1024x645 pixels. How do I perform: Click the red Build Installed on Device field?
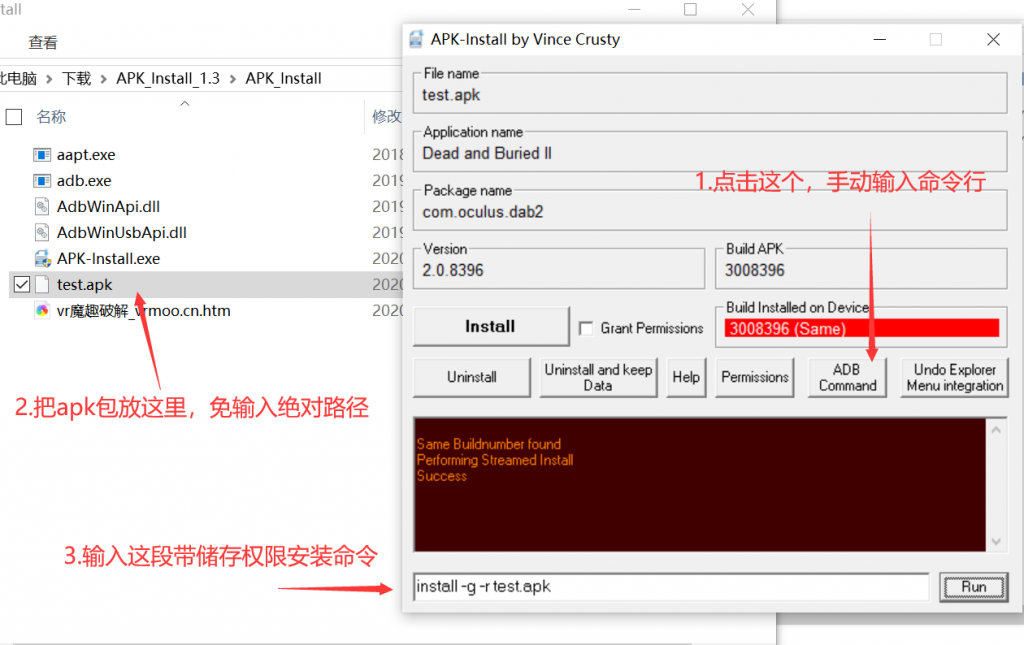(x=861, y=328)
